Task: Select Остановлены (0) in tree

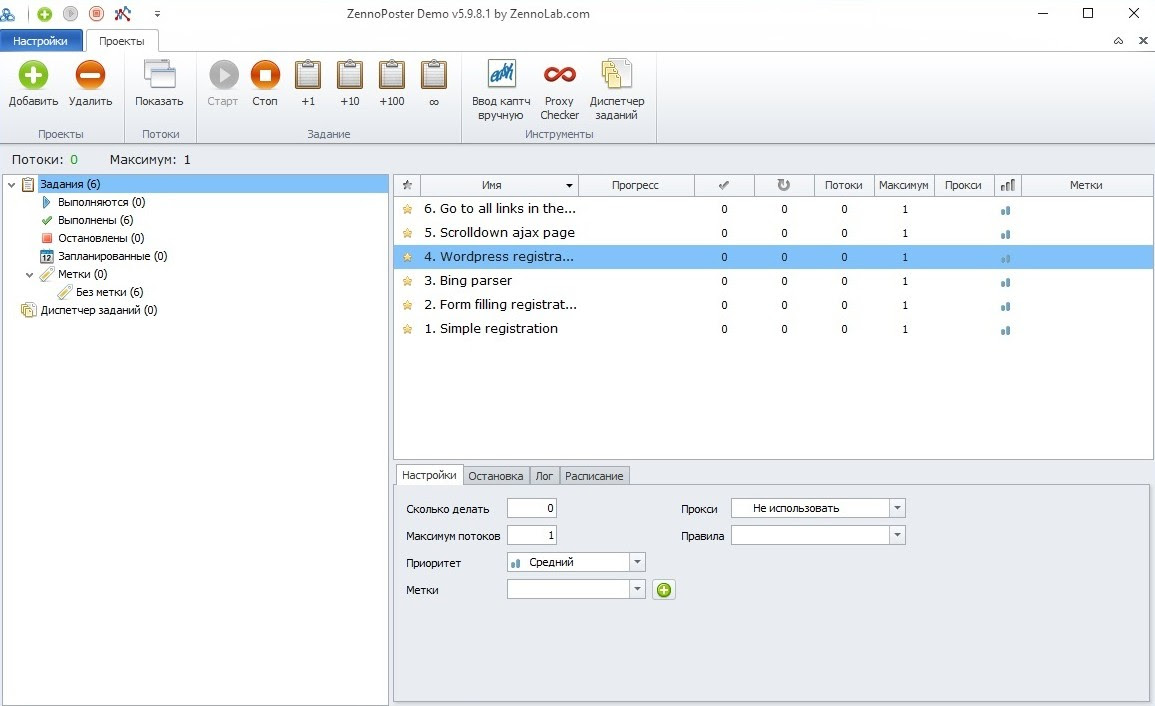Action: click(101, 238)
